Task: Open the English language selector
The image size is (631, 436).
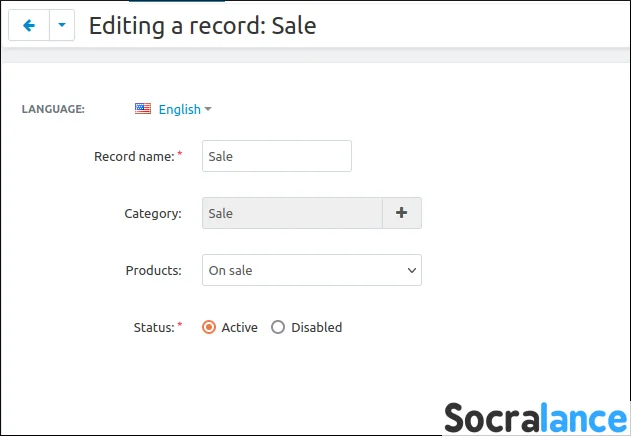Action: point(179,109)
